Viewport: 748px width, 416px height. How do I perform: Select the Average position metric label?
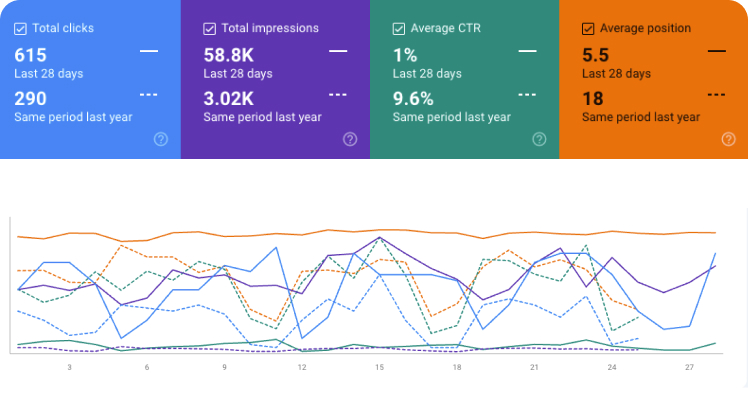(x=645, y=28)
